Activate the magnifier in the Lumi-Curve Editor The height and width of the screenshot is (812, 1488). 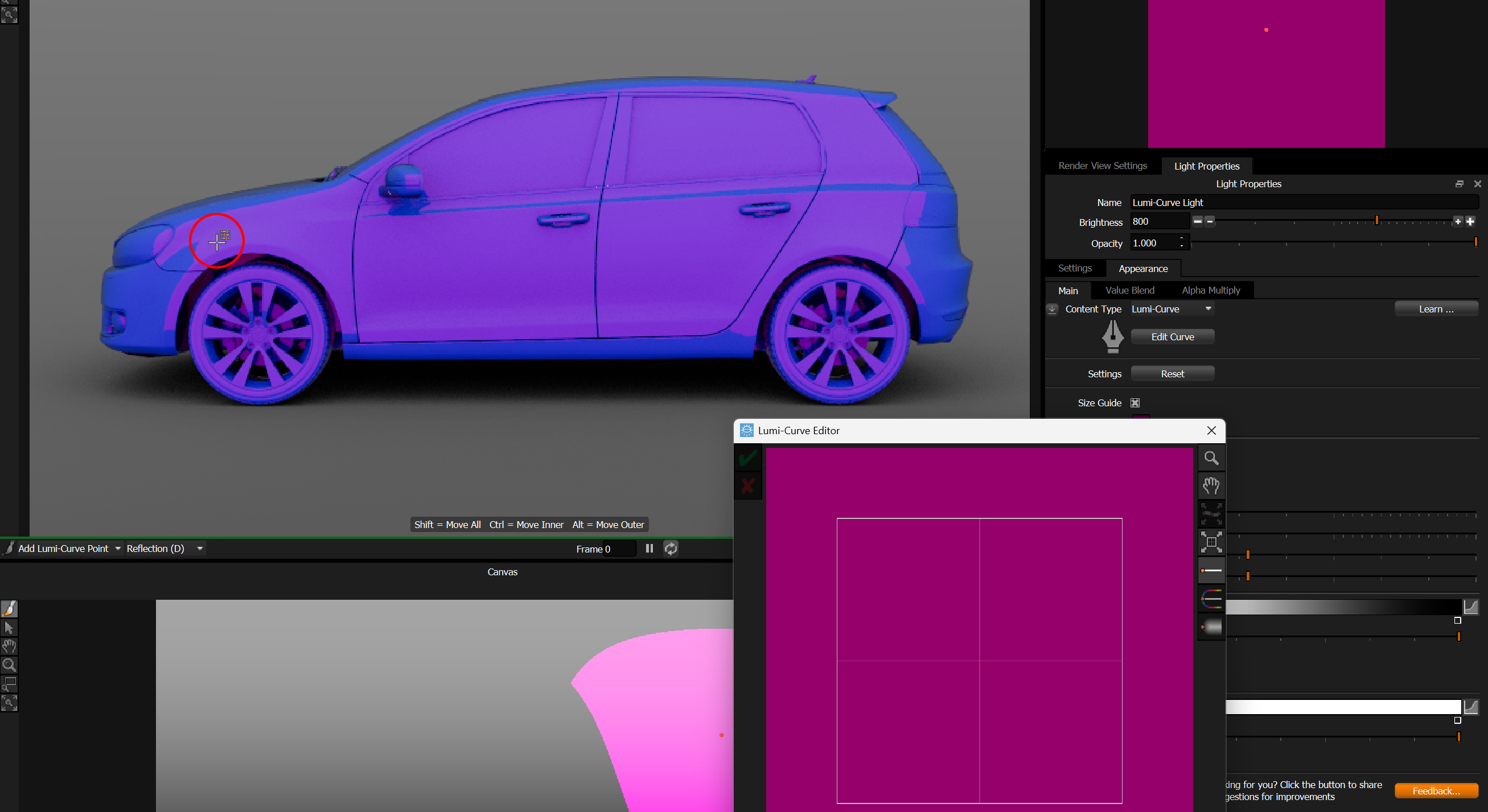(1211, 457)
